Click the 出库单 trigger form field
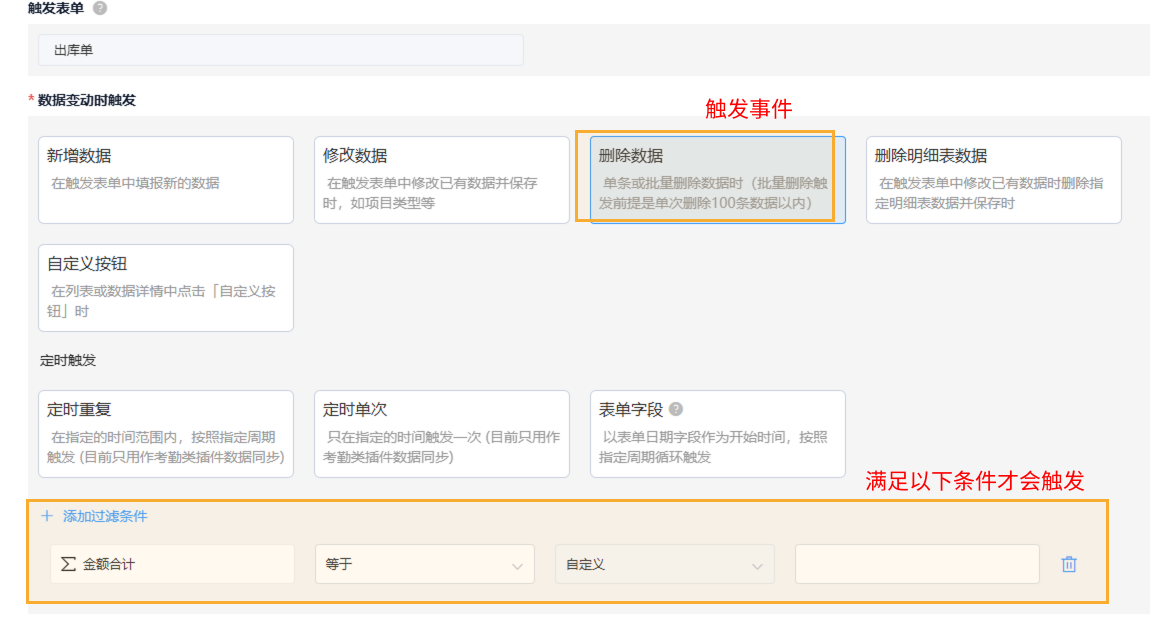1150x626 pixels. click(x=281, y=50)
